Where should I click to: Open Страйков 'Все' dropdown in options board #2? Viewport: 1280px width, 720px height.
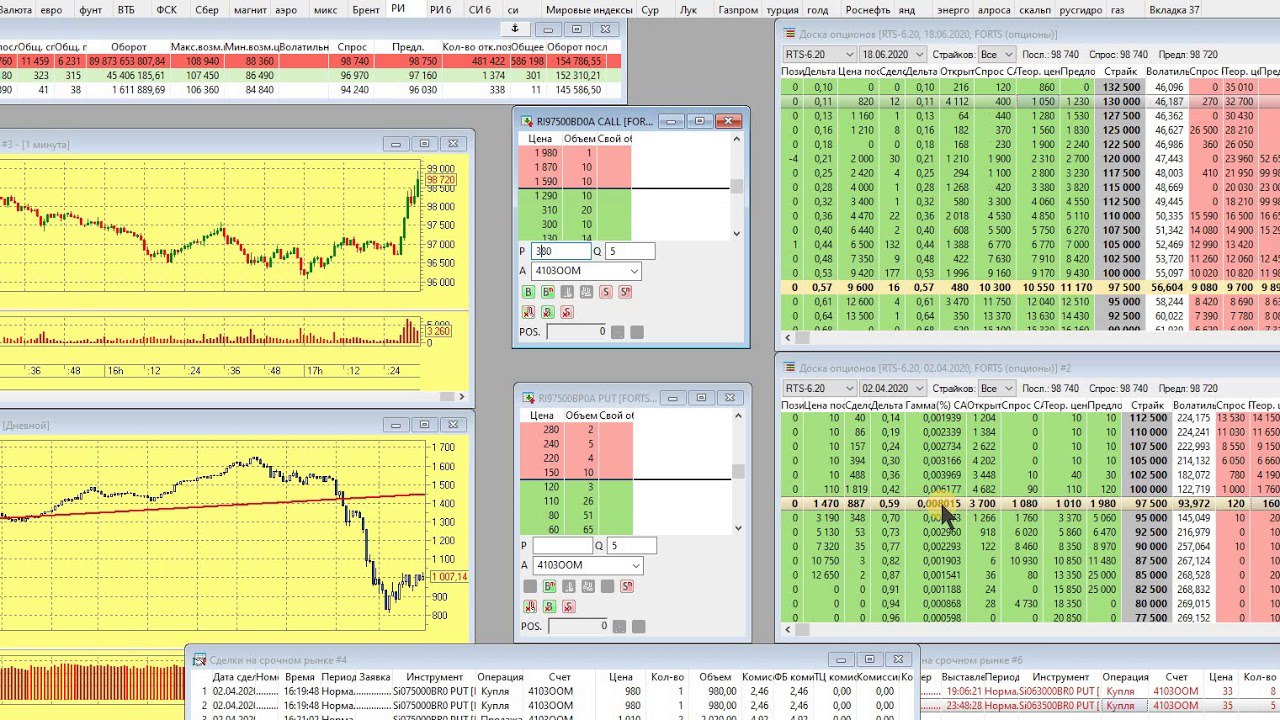coord(1007,388)
